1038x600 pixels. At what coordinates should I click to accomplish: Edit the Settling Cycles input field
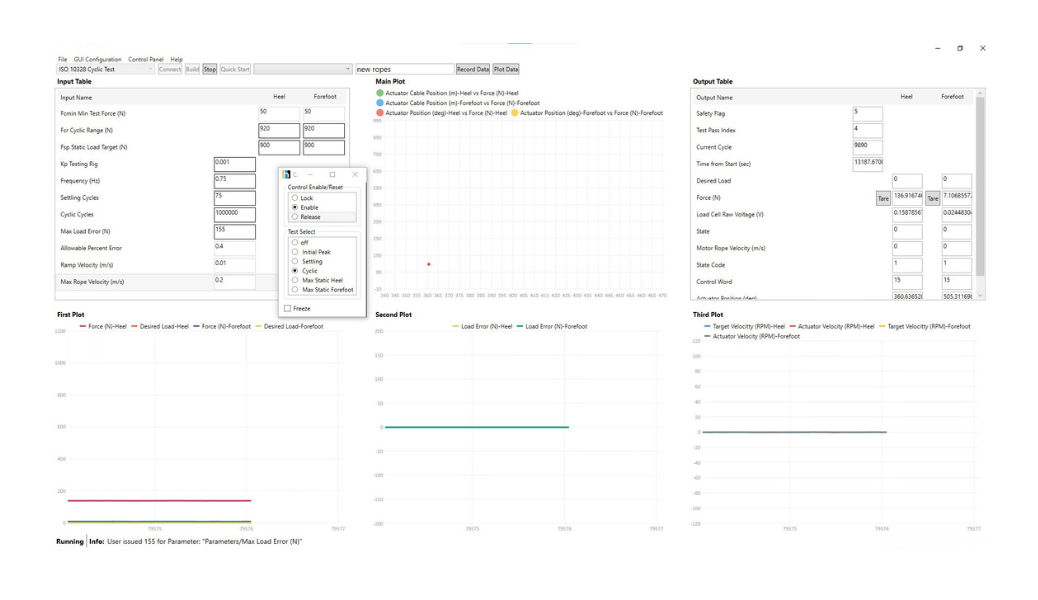click(234, 197)
